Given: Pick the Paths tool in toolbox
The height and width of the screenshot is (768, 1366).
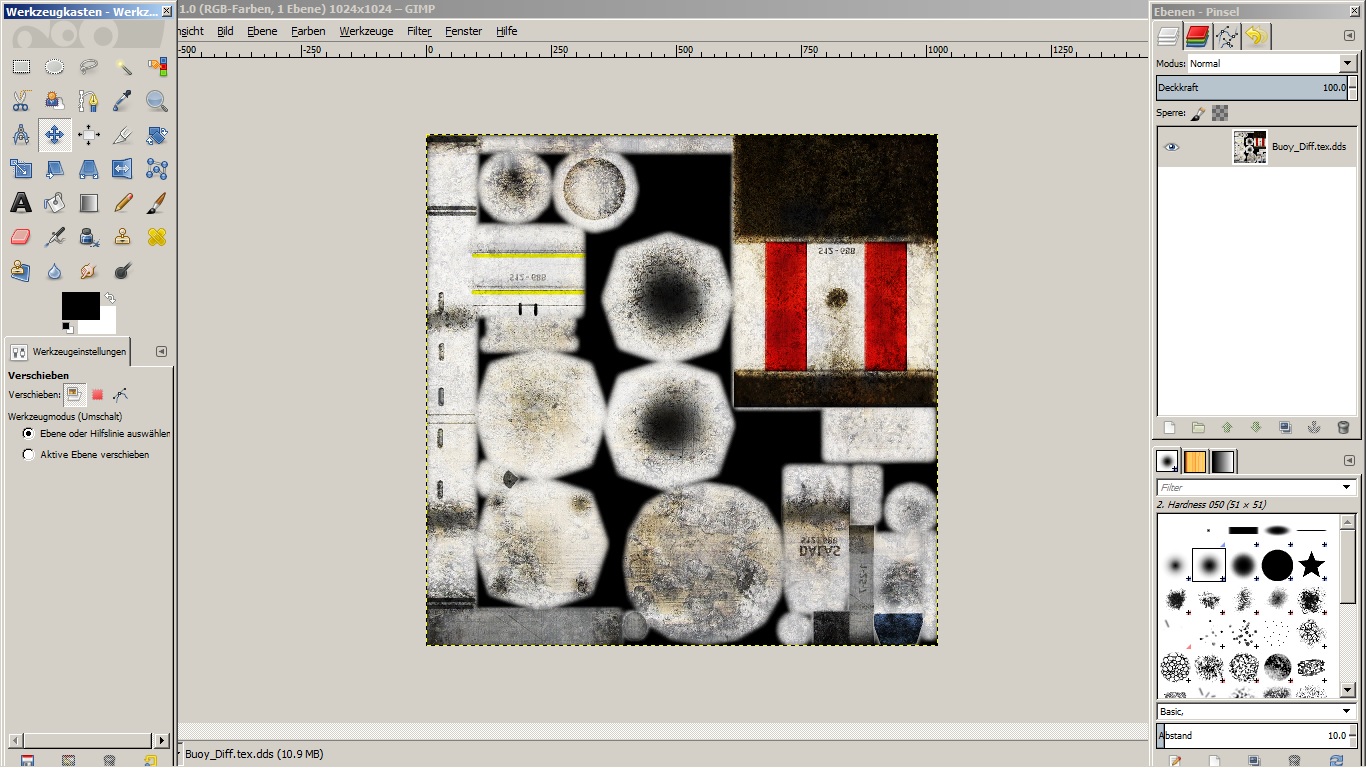Looking at the screenshot, I should (89, 101).
